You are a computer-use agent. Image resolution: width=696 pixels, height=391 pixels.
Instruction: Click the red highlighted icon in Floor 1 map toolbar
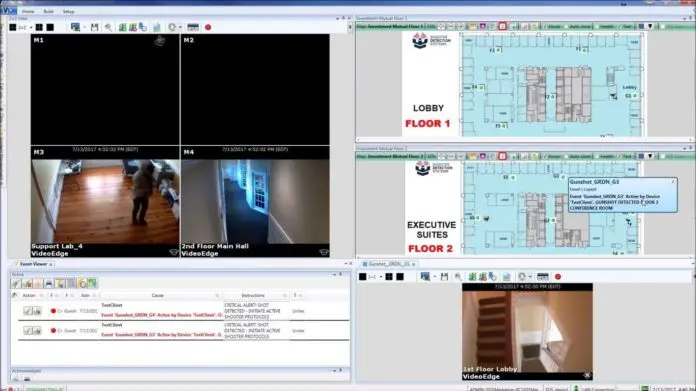(x=502, y=27)
